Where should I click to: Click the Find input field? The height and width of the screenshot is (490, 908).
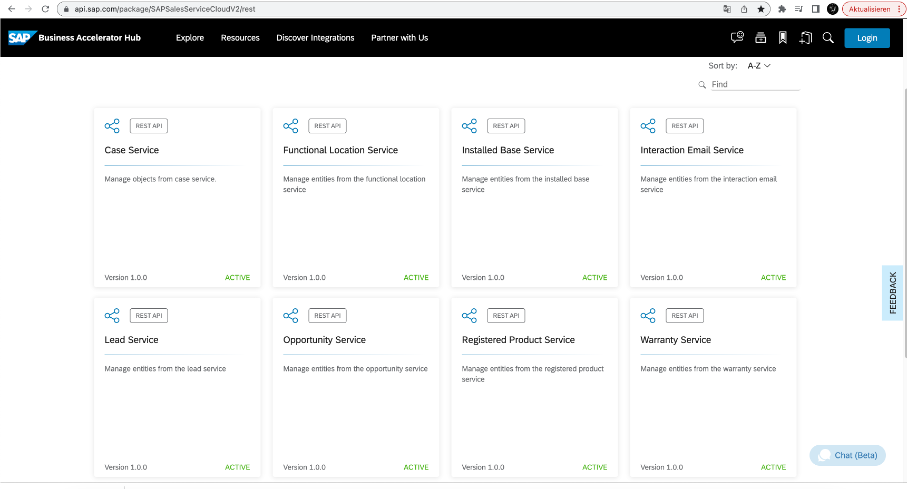(x=753, y=85)
